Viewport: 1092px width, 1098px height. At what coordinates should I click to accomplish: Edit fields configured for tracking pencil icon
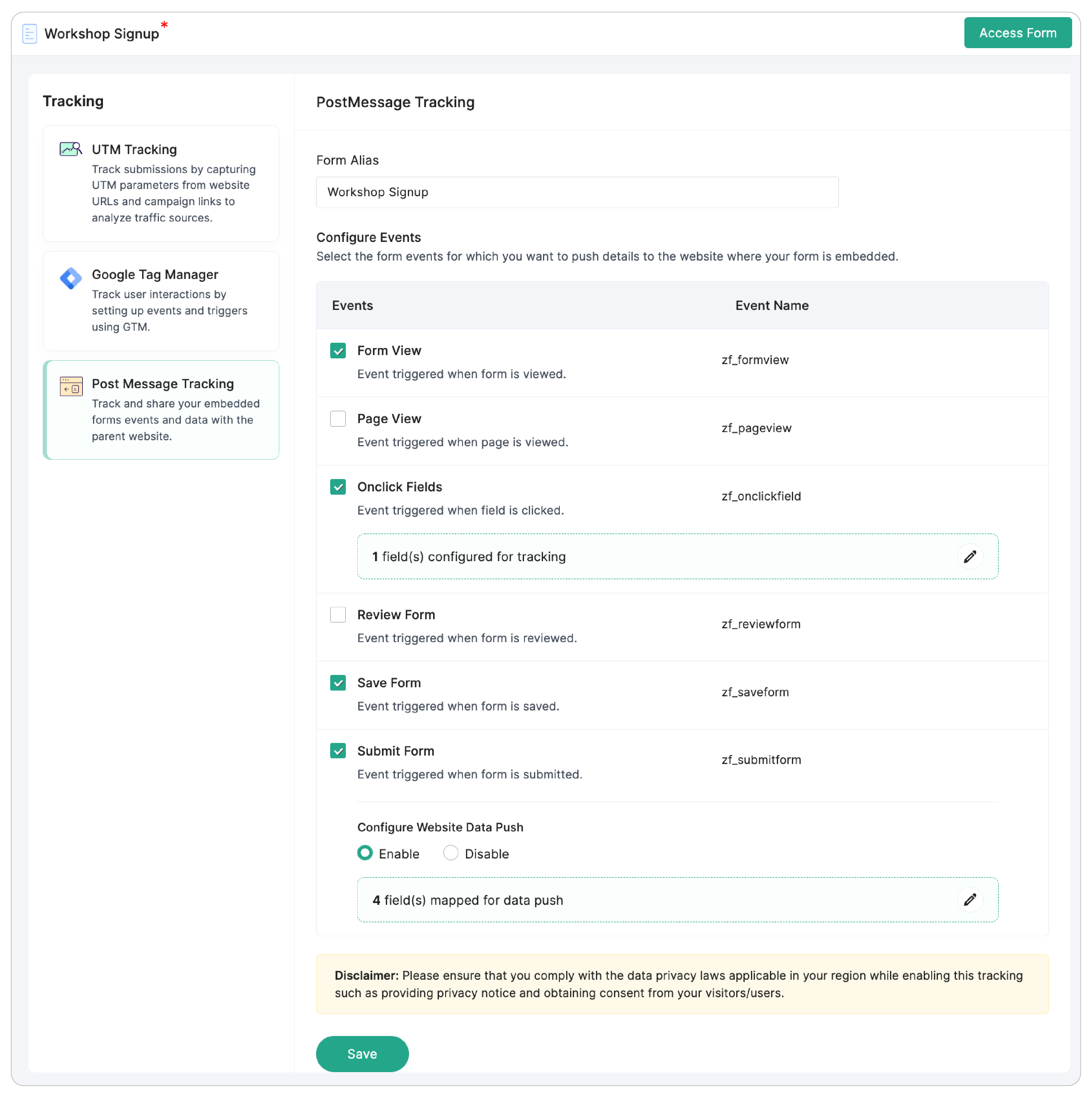(970, 556)
